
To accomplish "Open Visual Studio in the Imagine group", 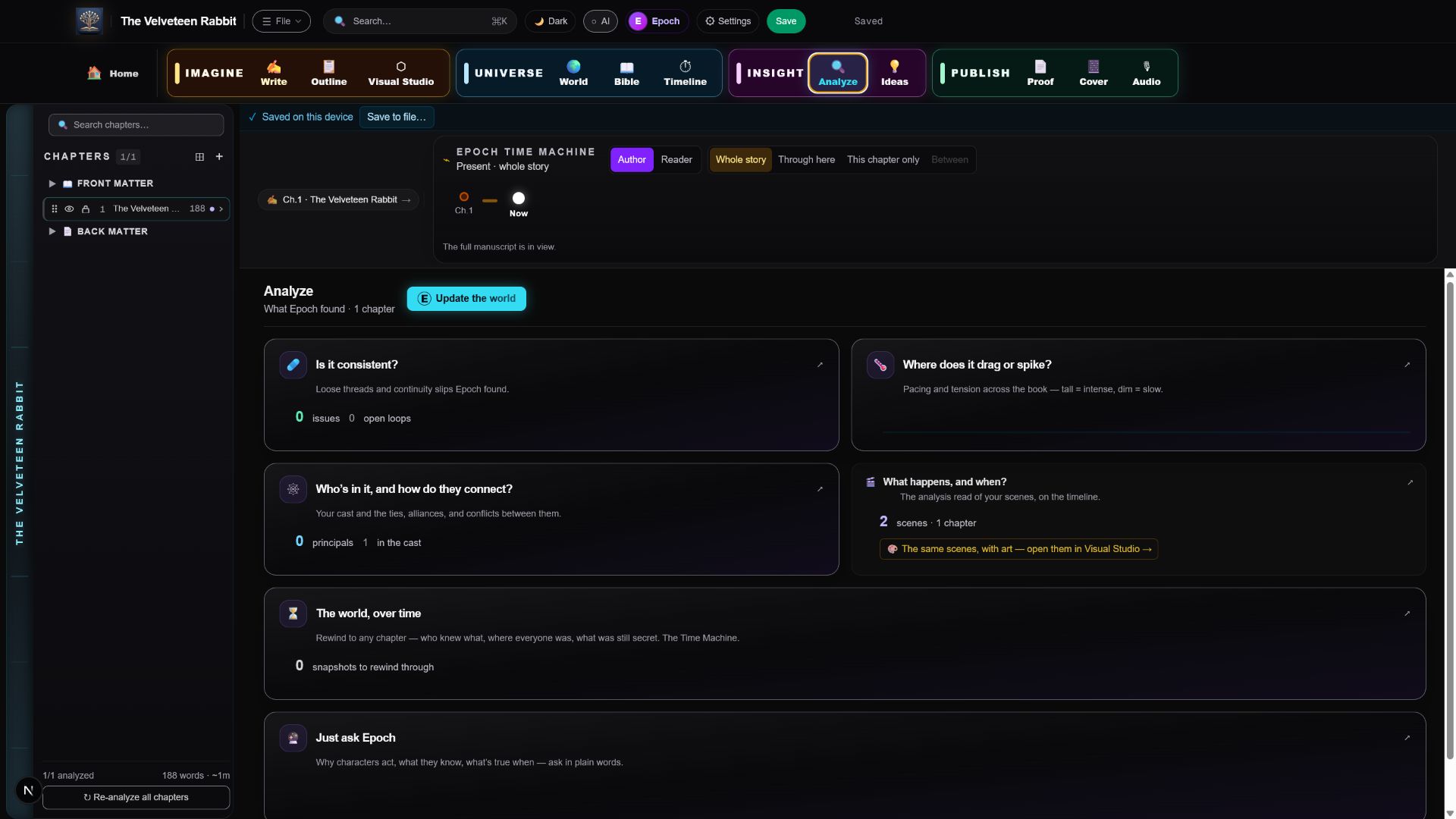I will click(401, 73).
